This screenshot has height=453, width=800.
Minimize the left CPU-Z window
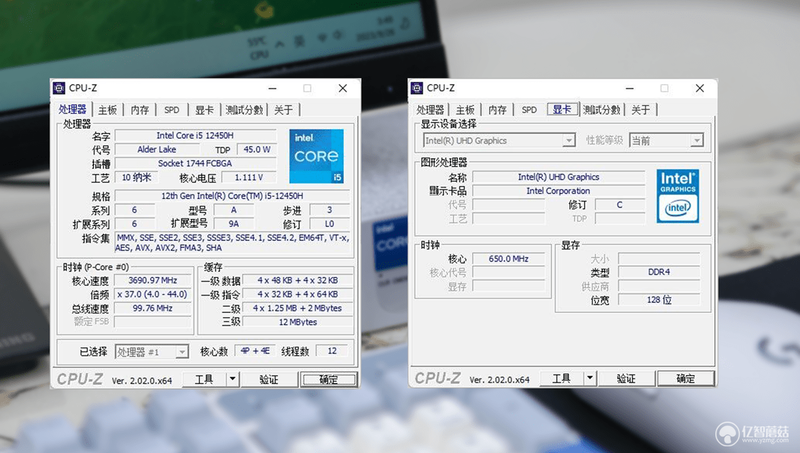pos(272,88)
